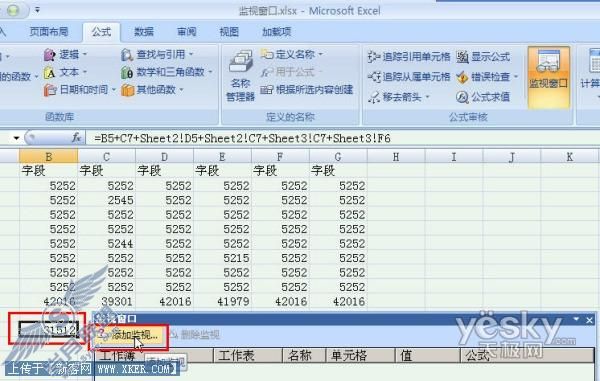Expand the 逻辑 dropdown arrow
The width and height of the screenshot is (600, 381).
click(85, 55)
